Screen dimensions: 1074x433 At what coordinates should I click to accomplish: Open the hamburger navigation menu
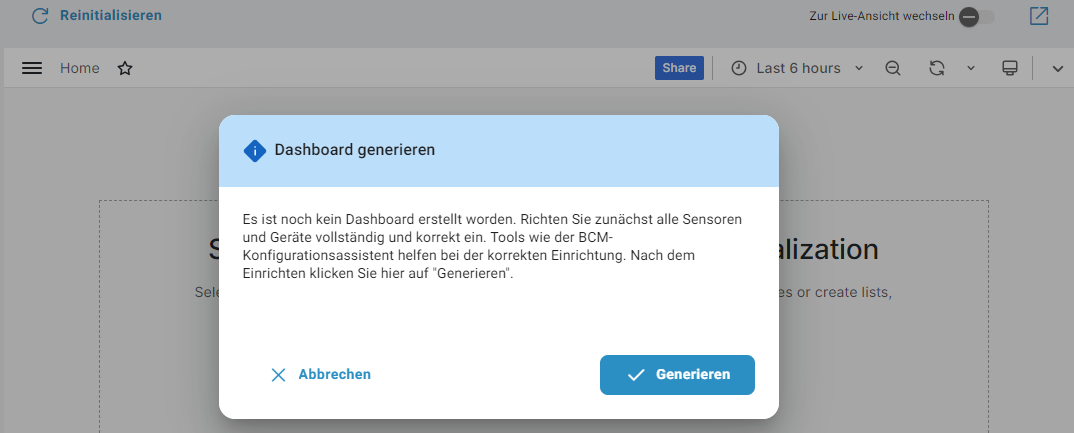(x=32, y=68)
